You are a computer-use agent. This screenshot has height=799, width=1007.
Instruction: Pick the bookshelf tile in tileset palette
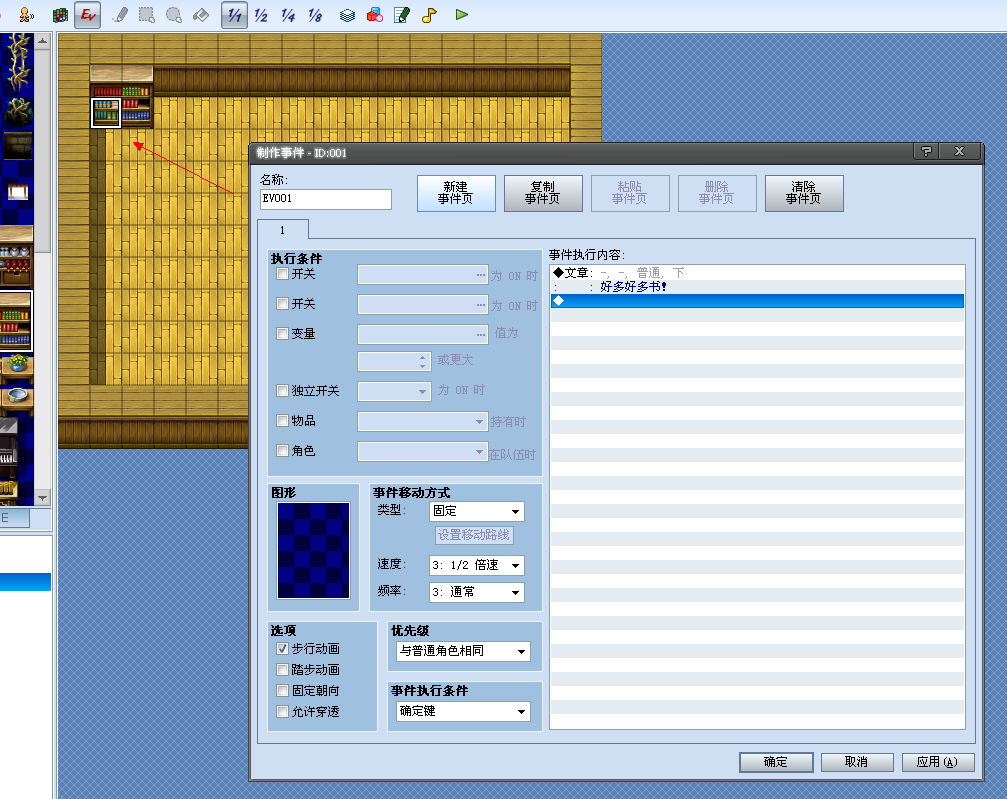(17, 321)
